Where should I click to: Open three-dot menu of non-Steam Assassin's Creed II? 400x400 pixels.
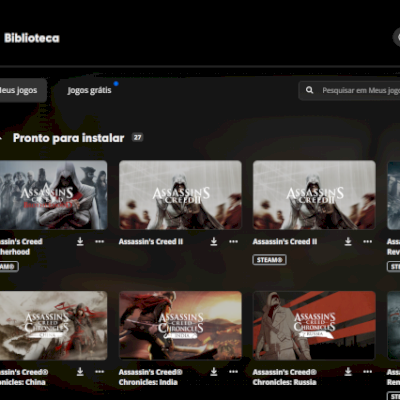(233, 241)
